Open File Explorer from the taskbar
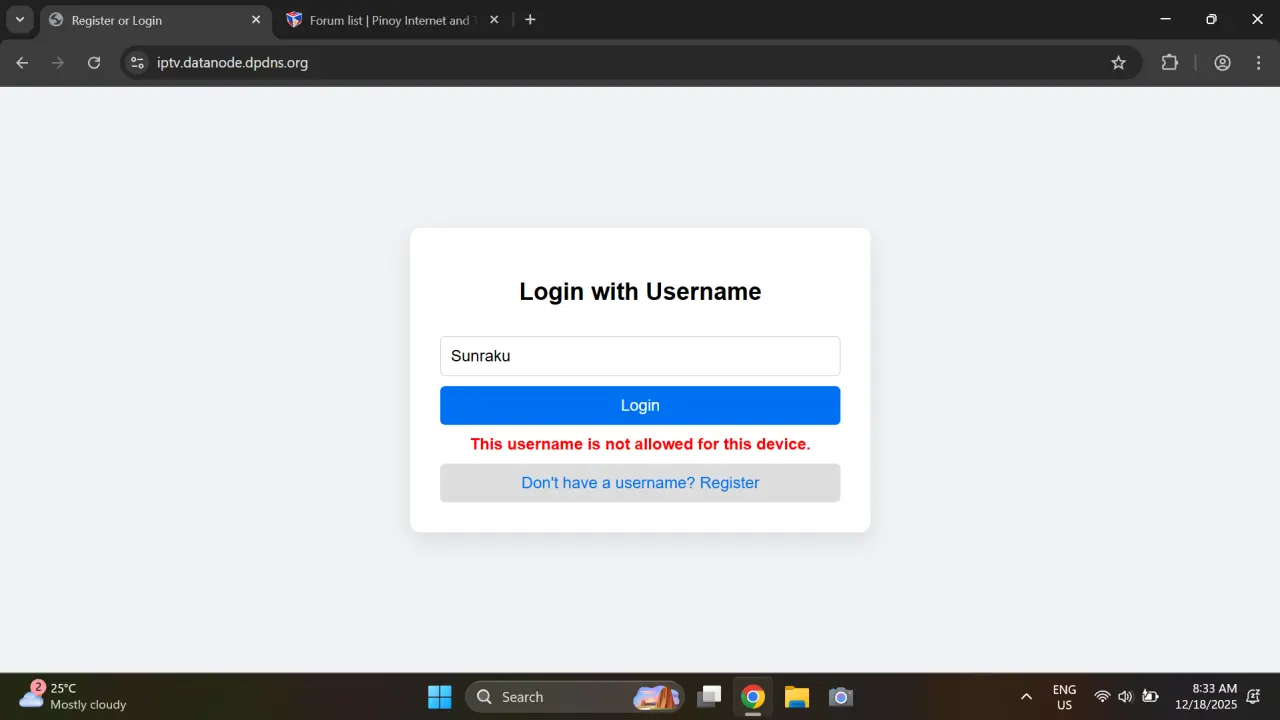This screenshot has width=1280, height=720. tap(796, 697)
